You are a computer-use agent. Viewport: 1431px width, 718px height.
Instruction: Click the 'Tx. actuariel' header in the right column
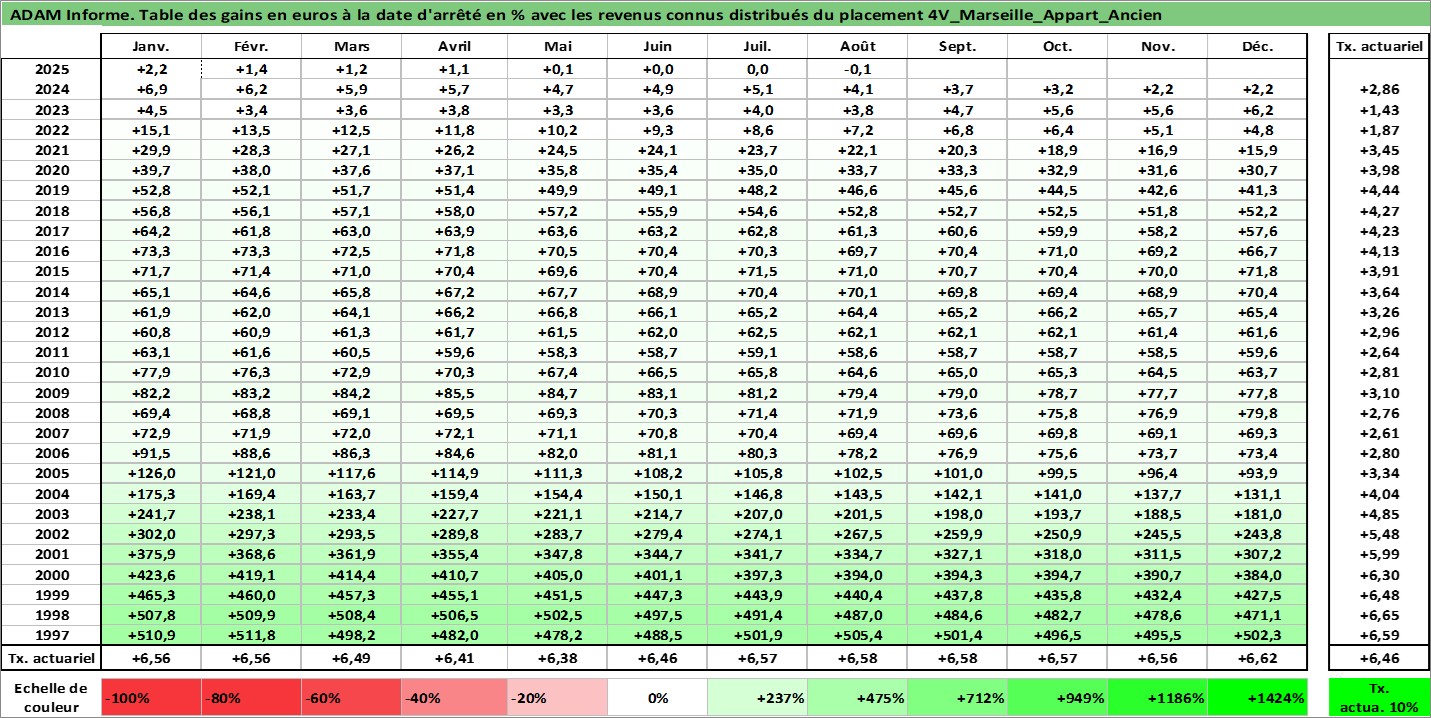click(x=1379, y=47)
